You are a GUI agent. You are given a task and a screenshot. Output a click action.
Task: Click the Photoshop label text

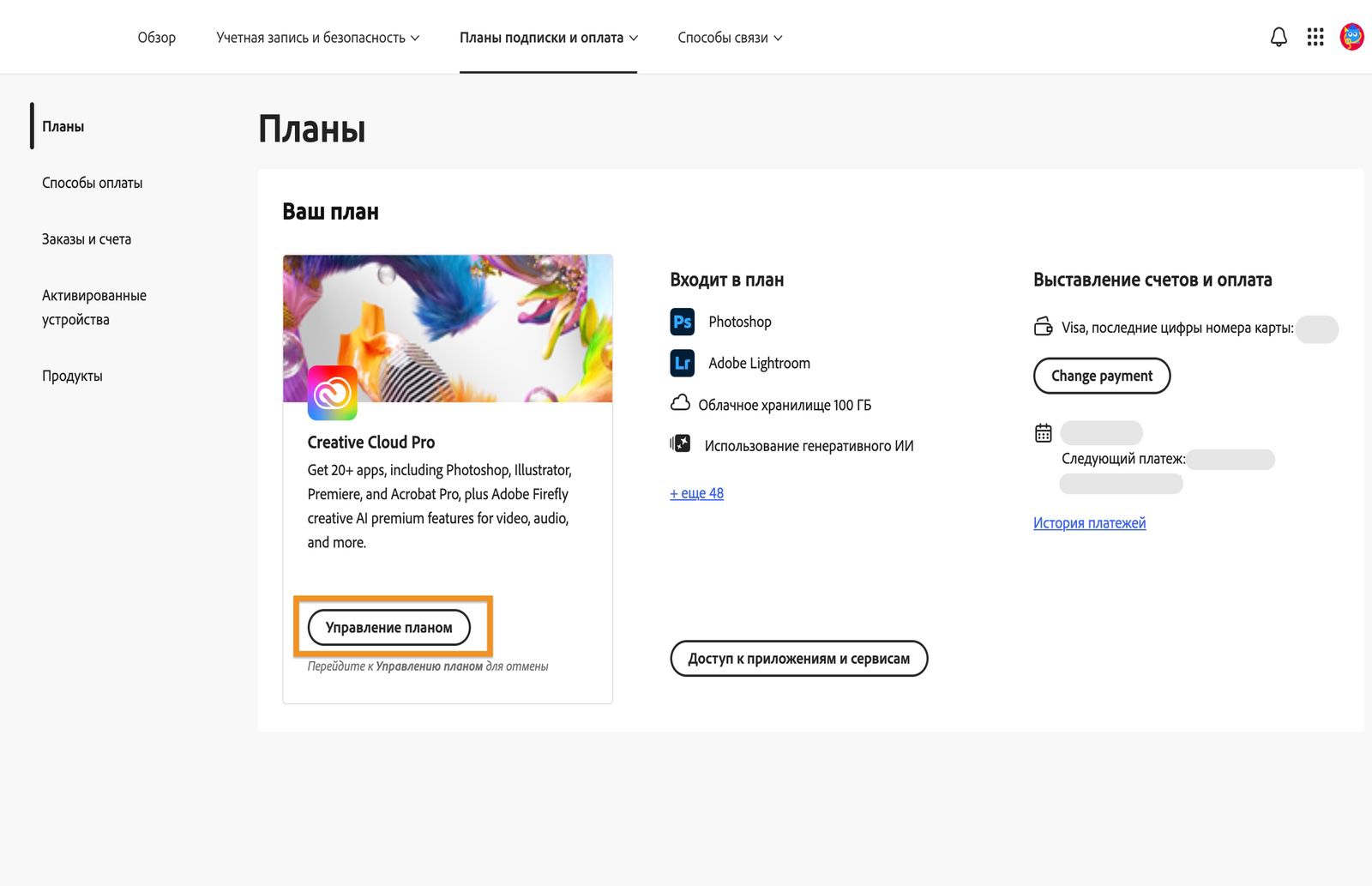[x=740, y=322]
